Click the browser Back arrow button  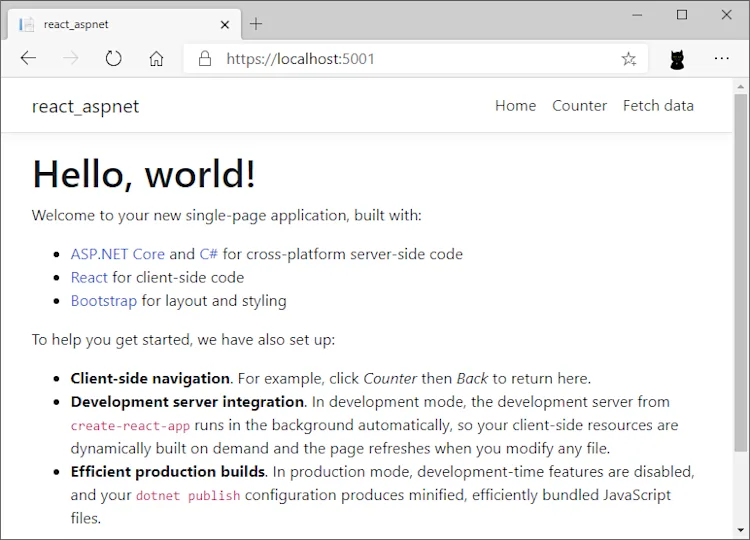(28, 59)
